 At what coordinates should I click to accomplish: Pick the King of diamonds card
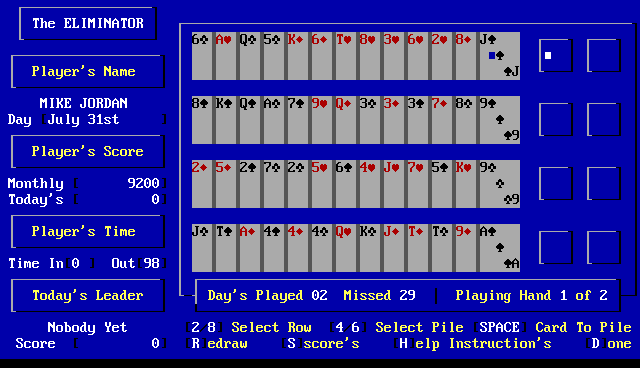pos(296,56)
